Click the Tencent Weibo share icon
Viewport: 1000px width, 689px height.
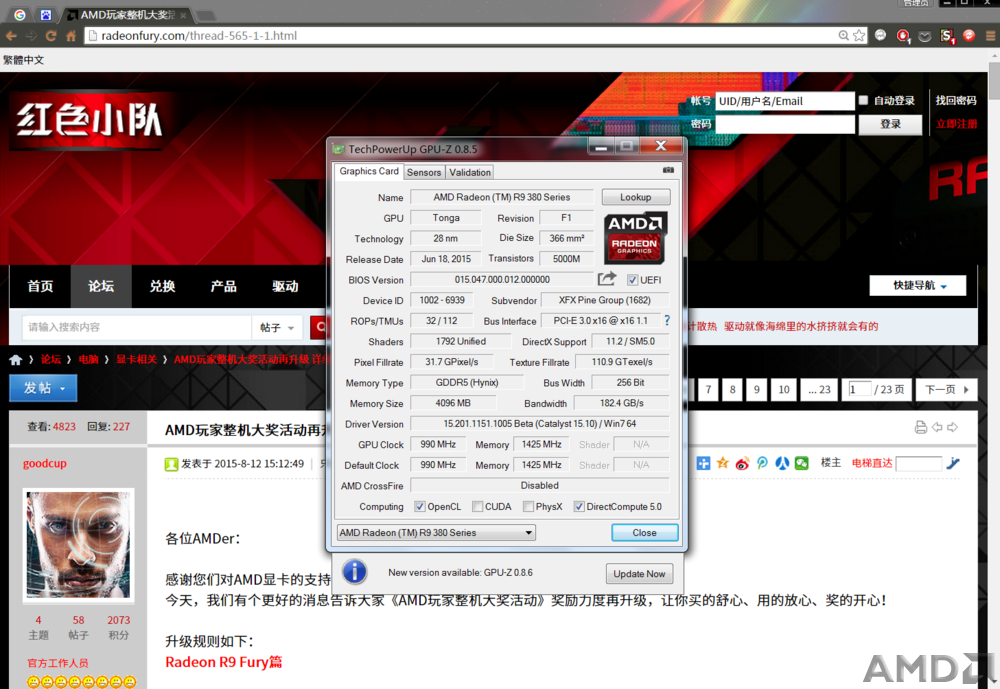762,463
